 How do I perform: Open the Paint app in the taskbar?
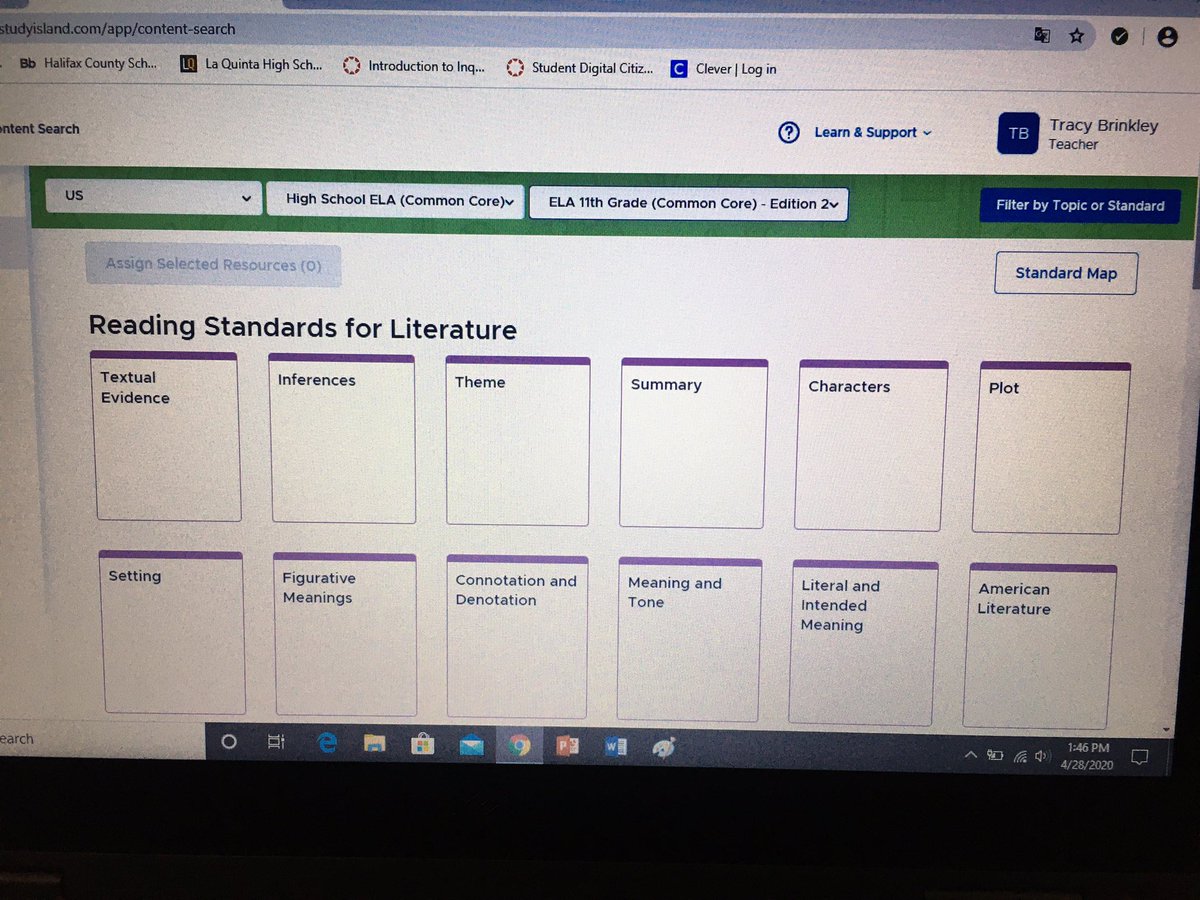(x=664, y=748)
